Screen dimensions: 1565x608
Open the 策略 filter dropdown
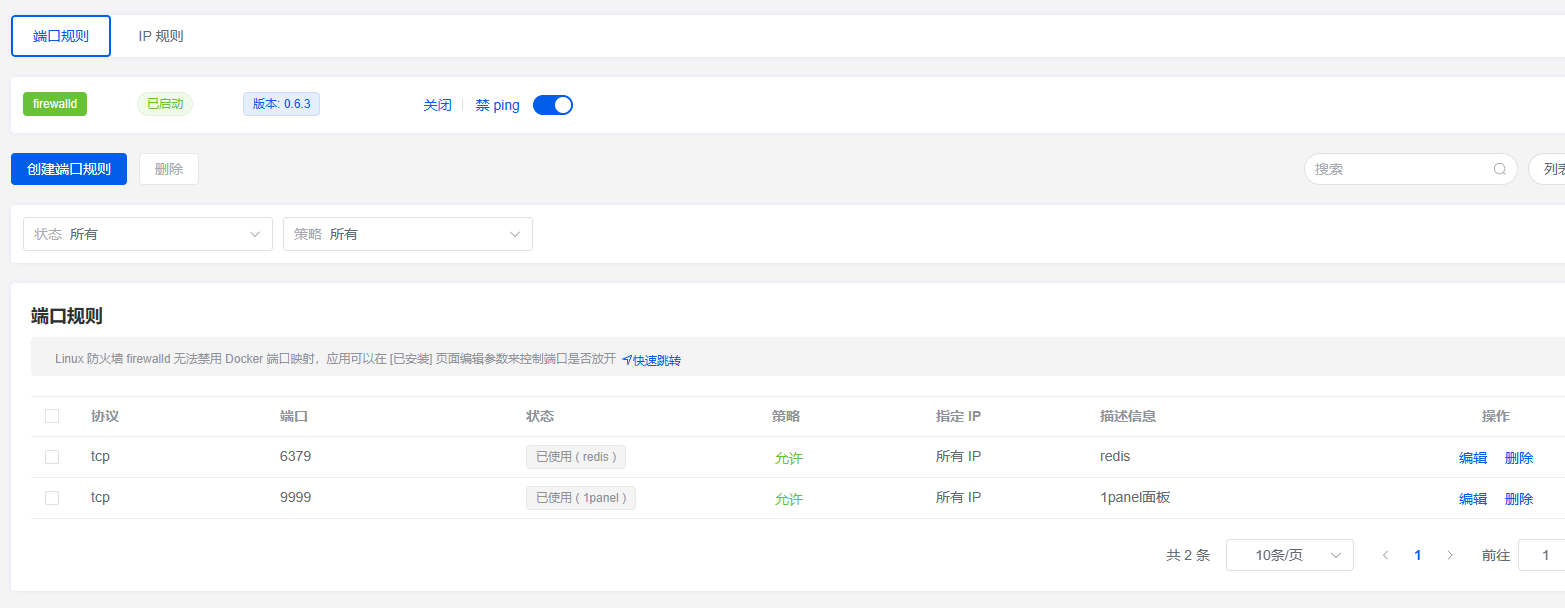pyautogui.click(x=408, y=234)
